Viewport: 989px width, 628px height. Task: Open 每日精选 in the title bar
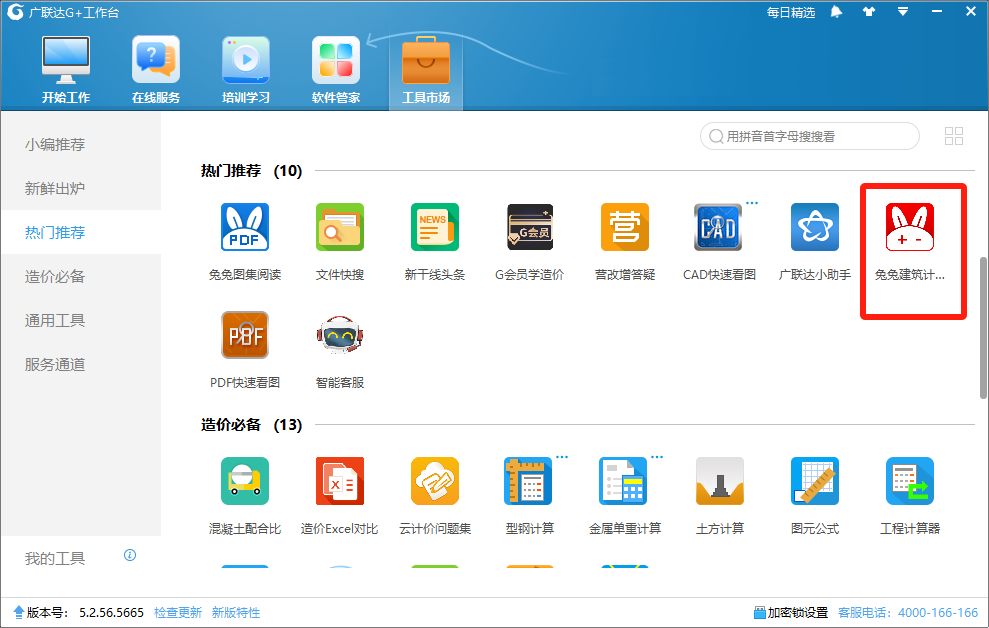(791, 13)
